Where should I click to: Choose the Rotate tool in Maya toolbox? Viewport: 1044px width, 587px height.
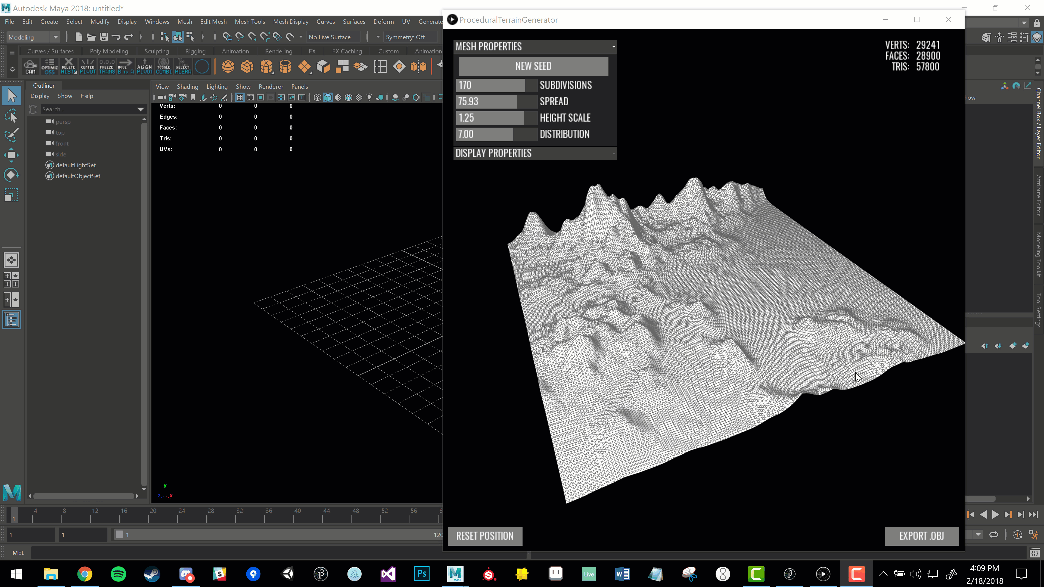(11, 175)
